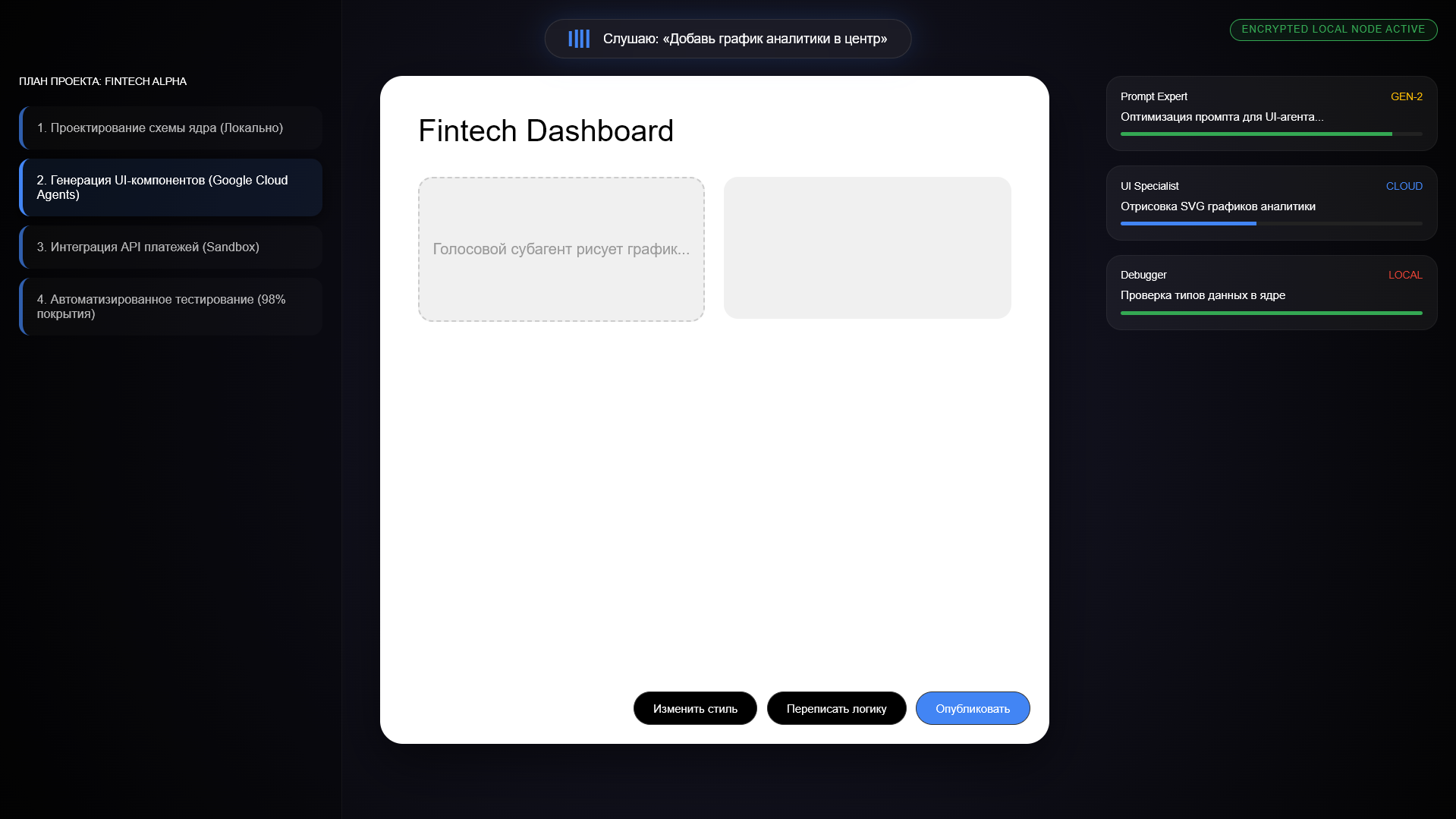Click text Проверка типов данных в ядре
The image size is (1456, 819).
click(1203, 295)
